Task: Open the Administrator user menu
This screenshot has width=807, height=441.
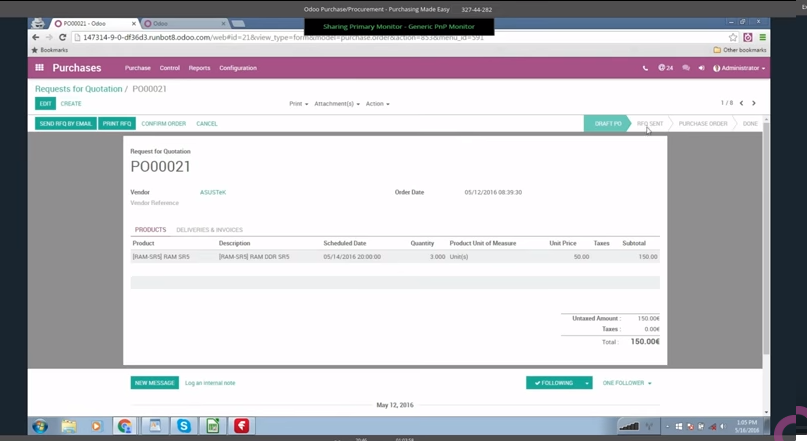Action: pos(740,68)
